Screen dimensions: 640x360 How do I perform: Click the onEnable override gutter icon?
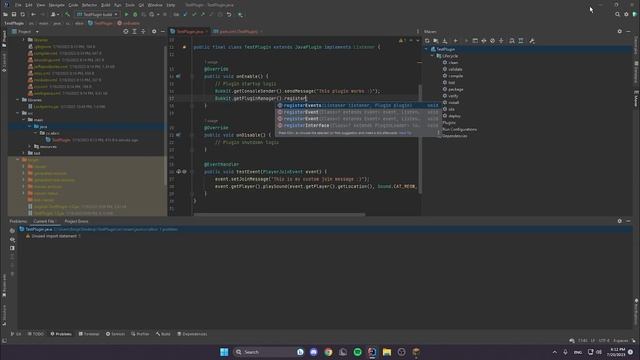click(x=178, y=76)
